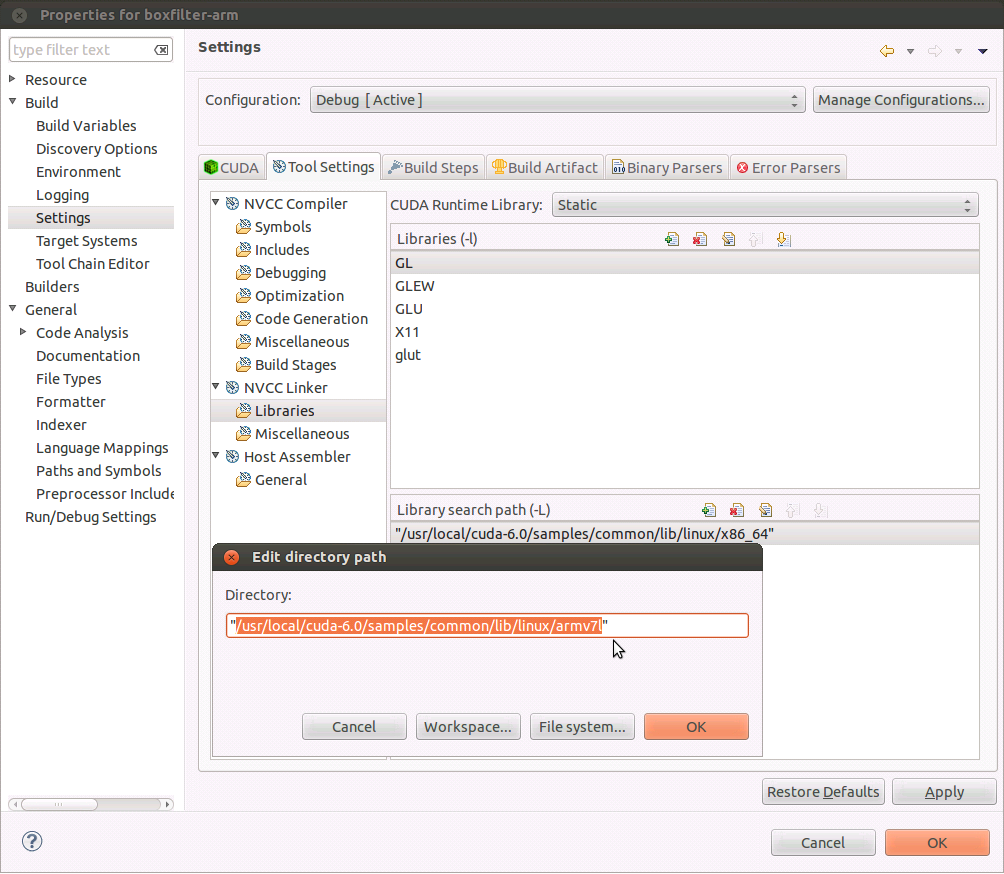Click Cancel in Edit directory path dialog
This screenshot has height=874, width=1004.
(x=354, y=727)
